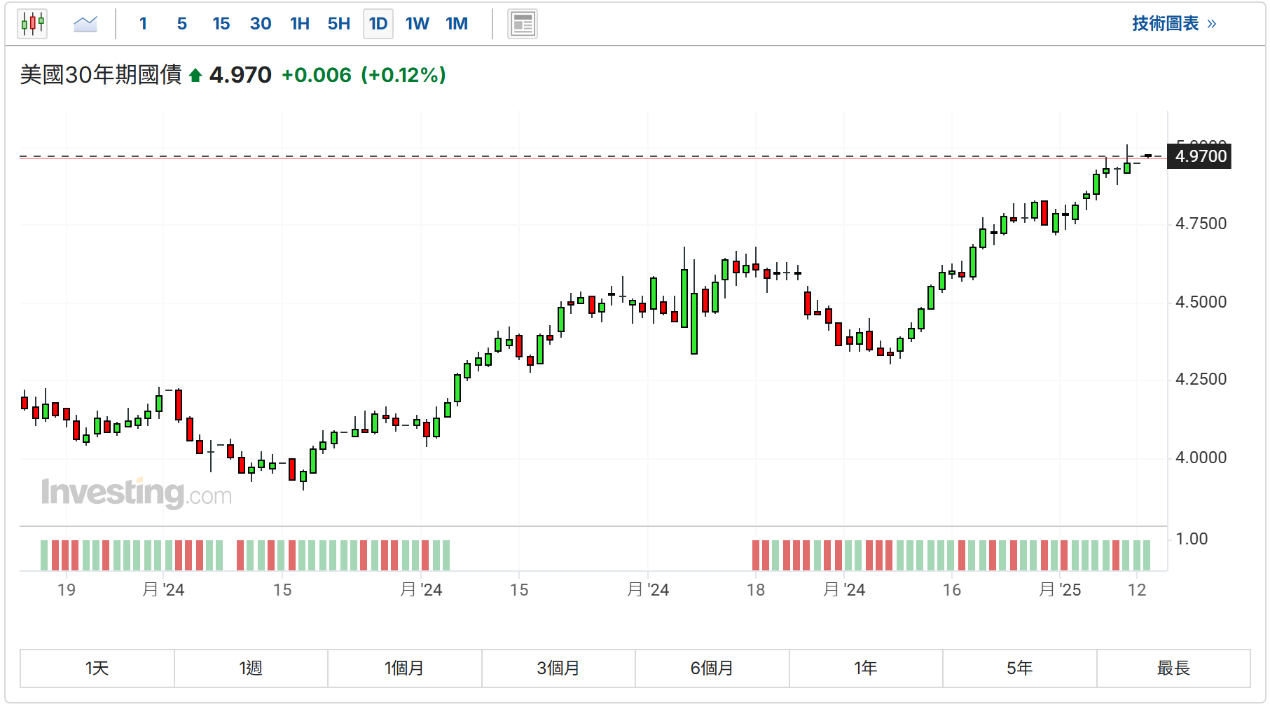This screenshot has height=707, width=1270.
Task: Show the 5年 time range
Action: coord(1019,668)
